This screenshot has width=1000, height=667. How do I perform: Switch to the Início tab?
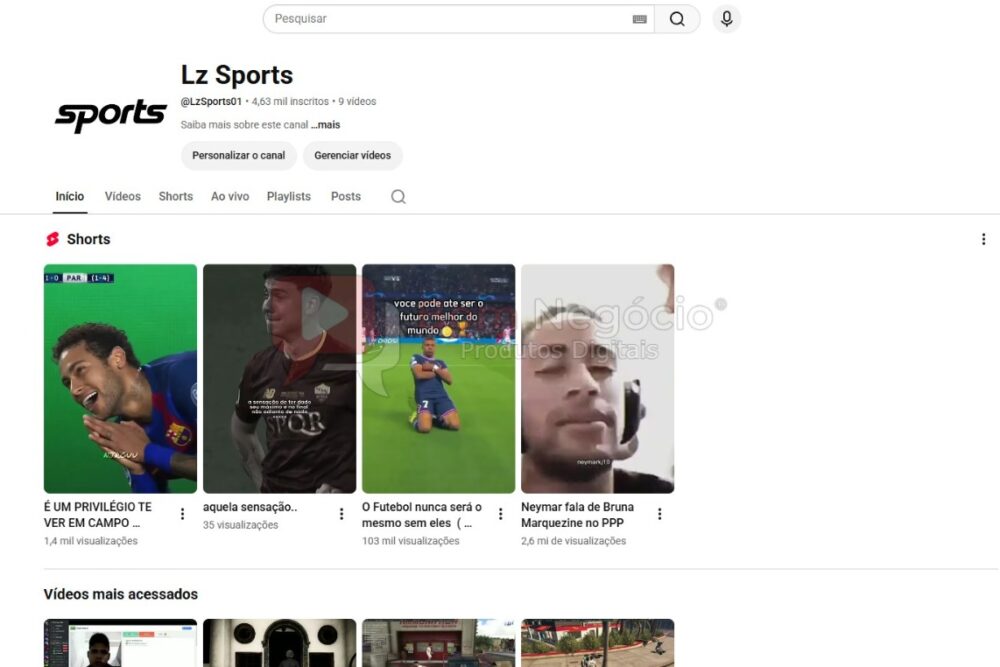tap(70, 196)
